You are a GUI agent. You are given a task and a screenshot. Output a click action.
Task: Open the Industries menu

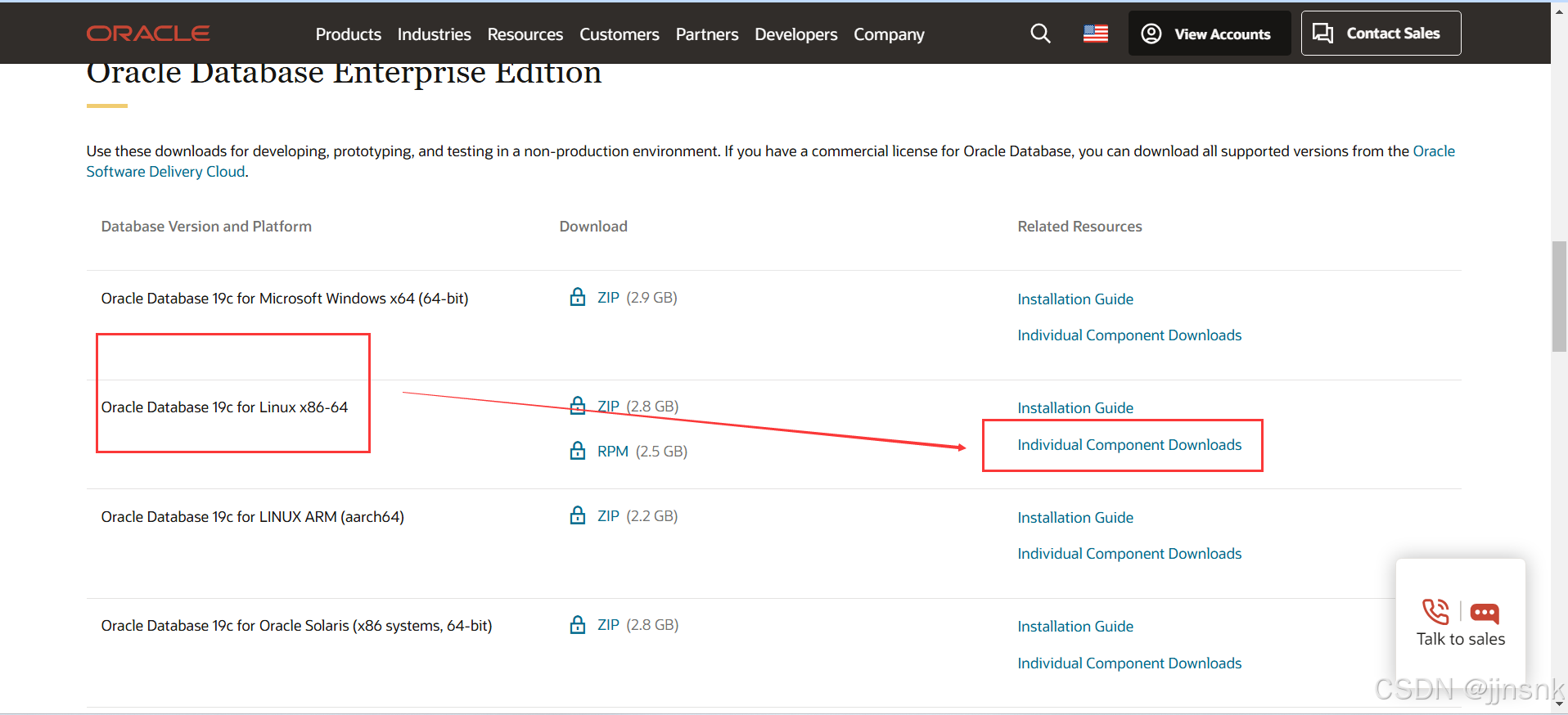pyautogui.click(x=435, y=34)
